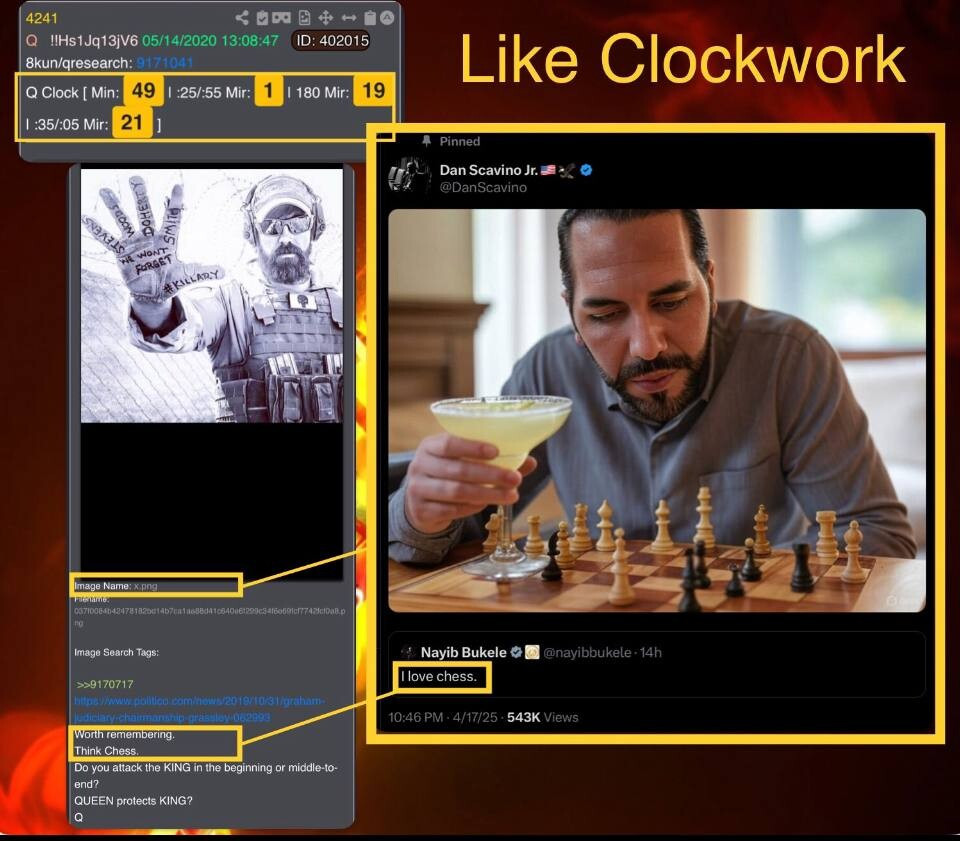
Task: Click the @DanScavino handle
Action: 482,187
